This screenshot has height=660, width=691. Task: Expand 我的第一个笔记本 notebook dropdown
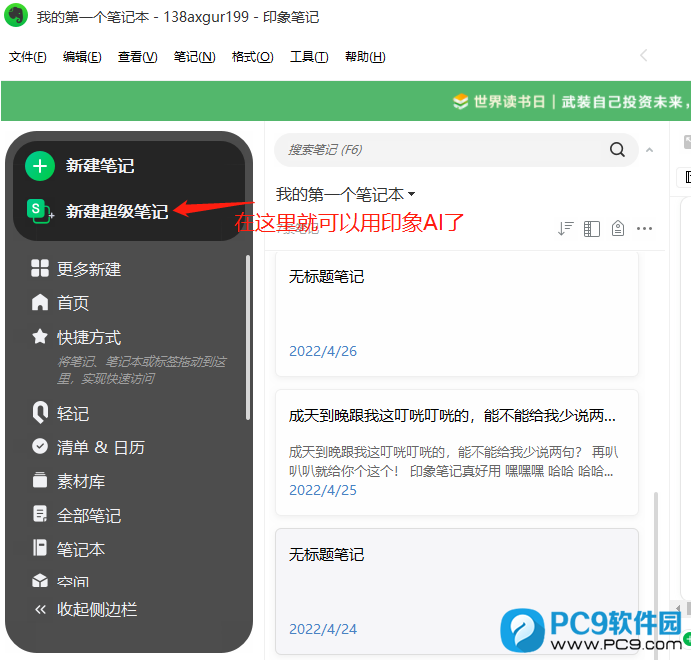coord(346,194)
